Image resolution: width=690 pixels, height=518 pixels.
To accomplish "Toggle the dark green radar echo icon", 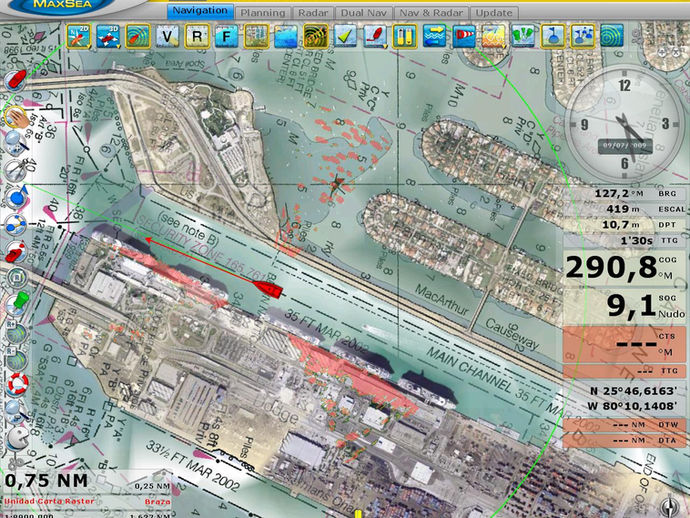I will pyautogui.click(x=316, y=36).
